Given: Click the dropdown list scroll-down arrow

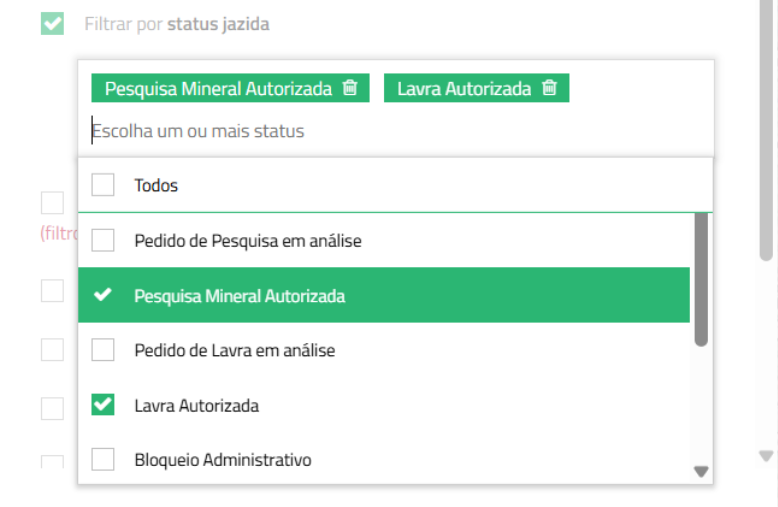Looking at the screenshot, I should coord(701,471).
